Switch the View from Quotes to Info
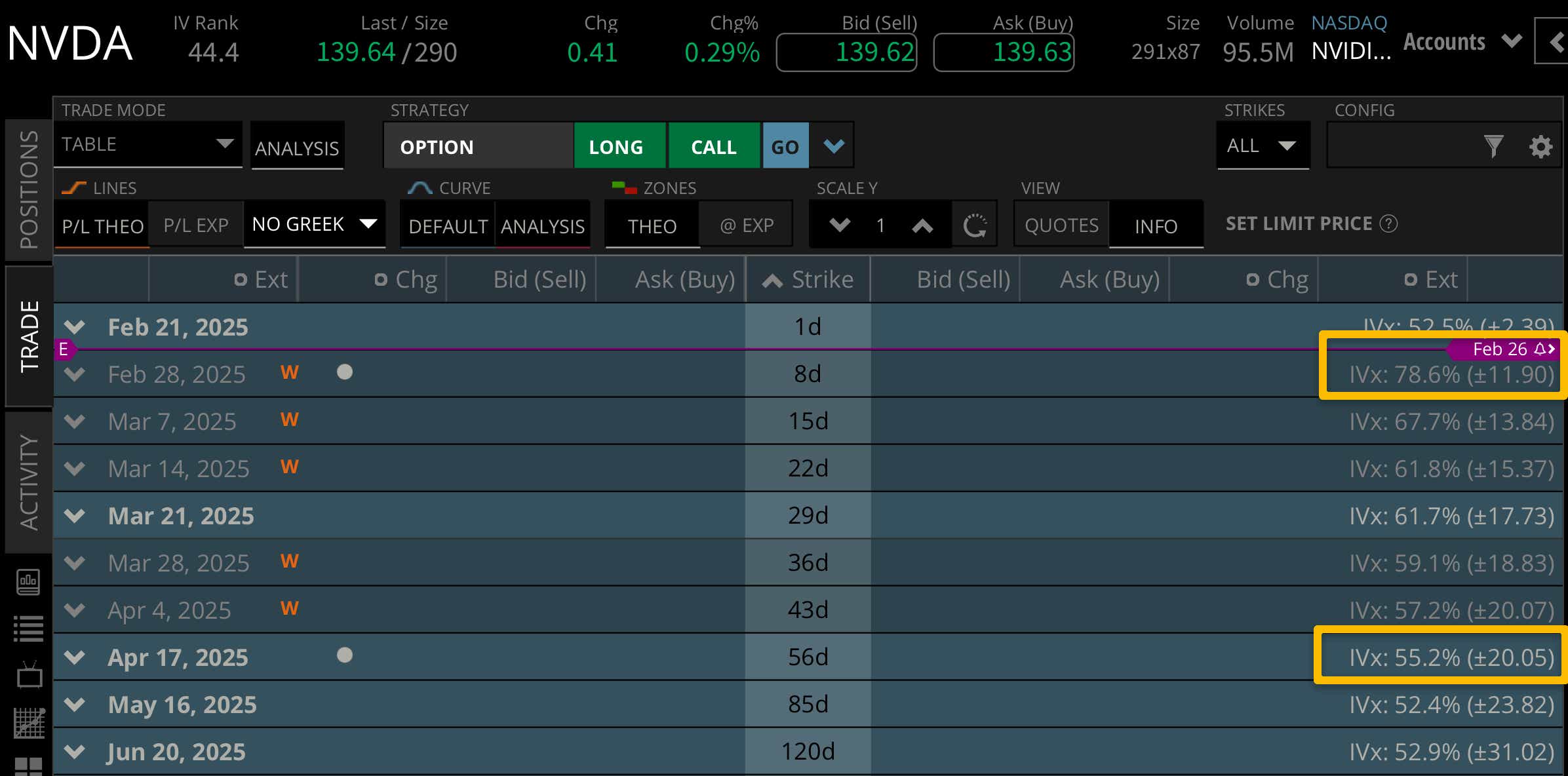The height and width of the screenshot is (776, 1568). point(1155,225)
